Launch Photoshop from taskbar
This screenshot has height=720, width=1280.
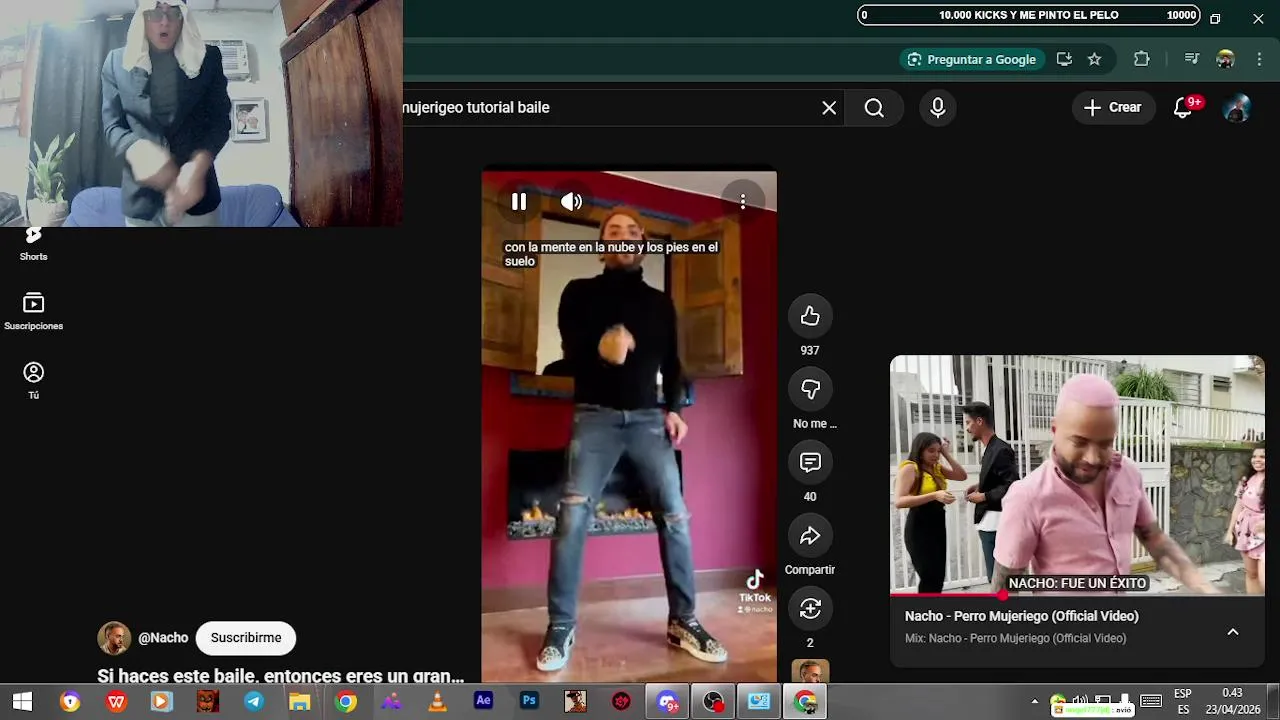pos(529,702)
